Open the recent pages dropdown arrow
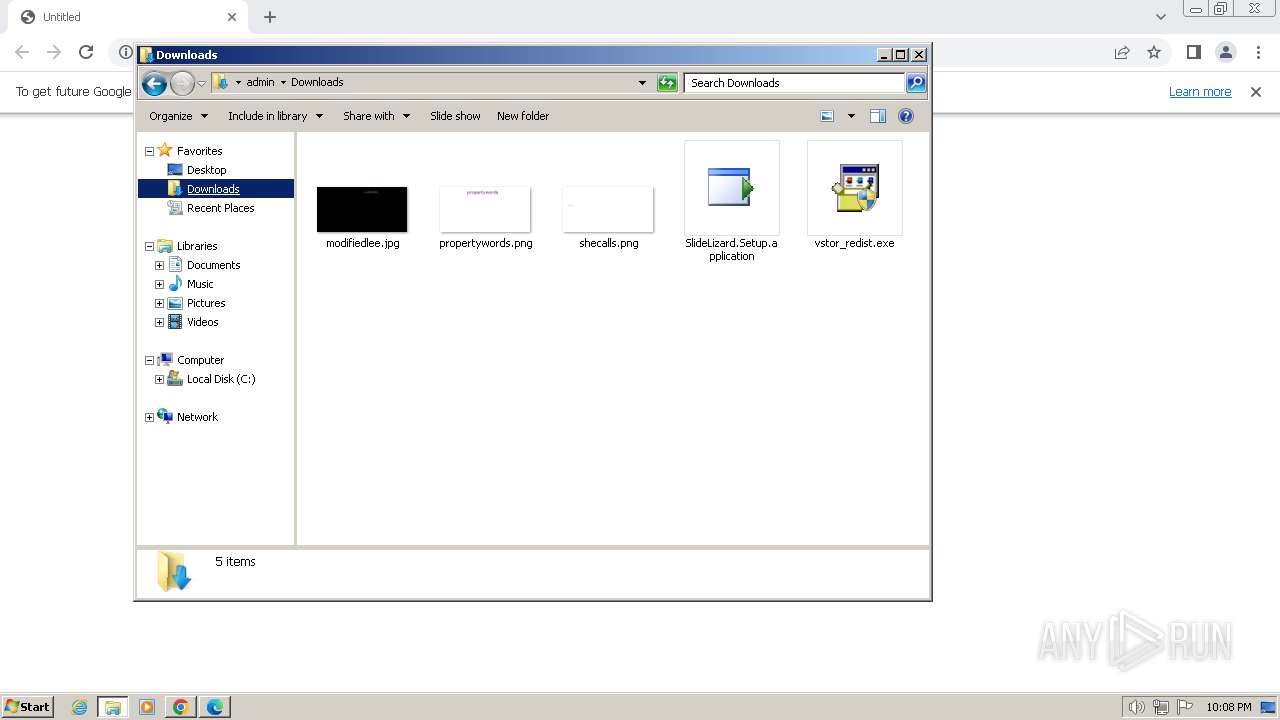The height and width of the screenshot is (720, 1280). [201, 83]
